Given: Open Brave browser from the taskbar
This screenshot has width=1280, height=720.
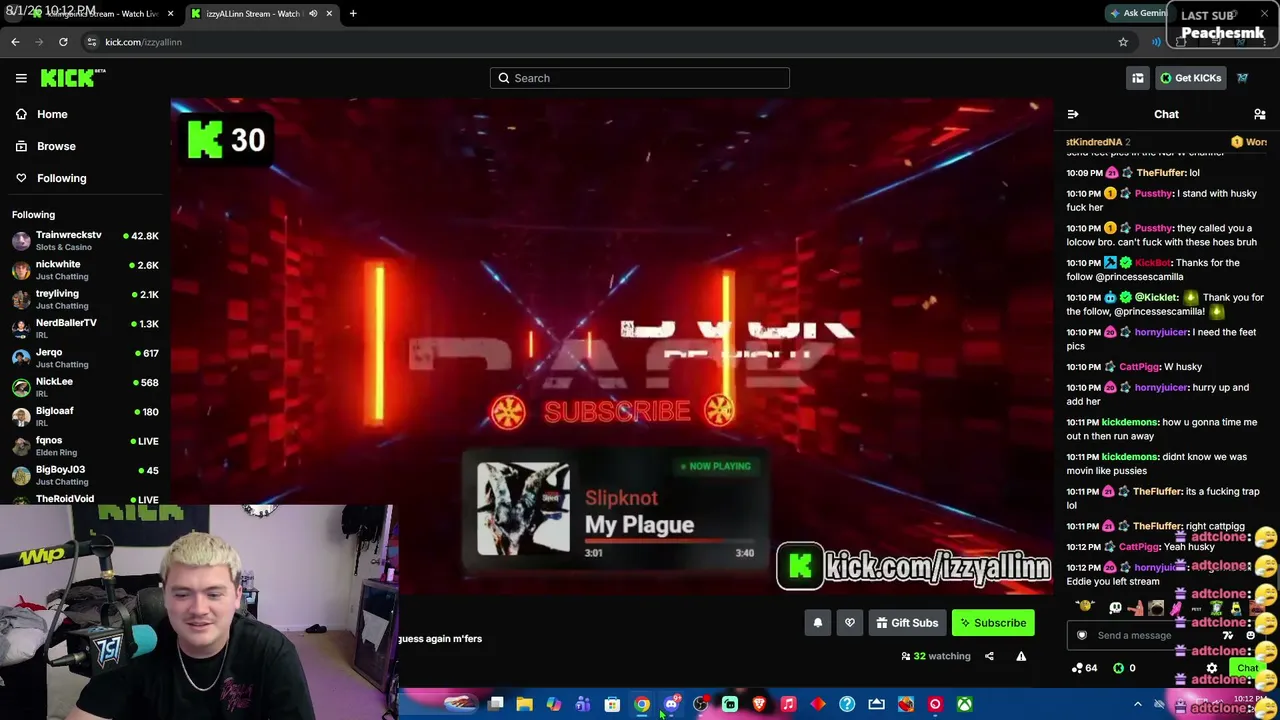Looking at the screenshot, I should pos(759,704).
